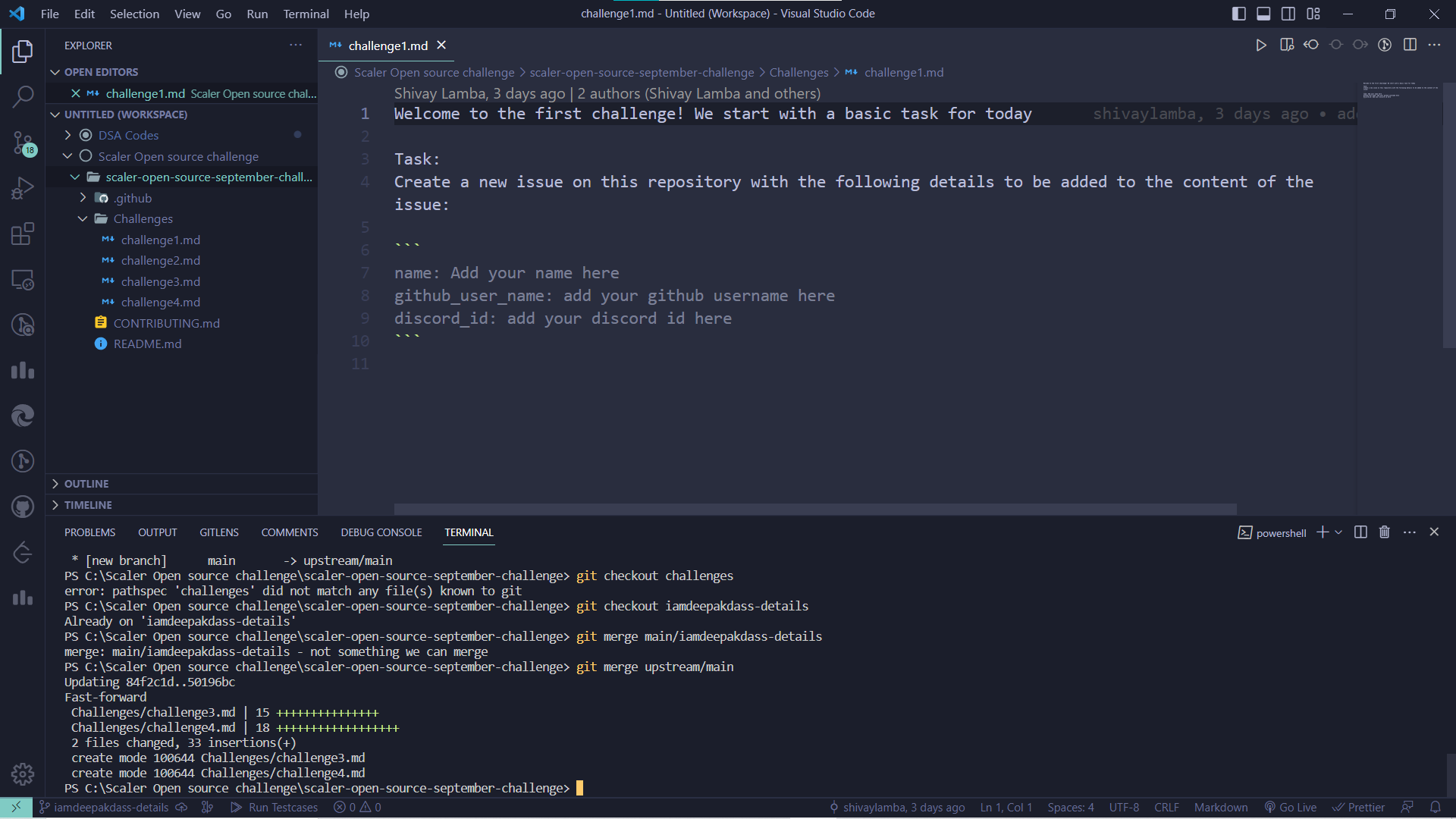Open the Terminal menu
Image resolution: width=1456 pixels, height=819 pixels.
click(x=306, y=14)
